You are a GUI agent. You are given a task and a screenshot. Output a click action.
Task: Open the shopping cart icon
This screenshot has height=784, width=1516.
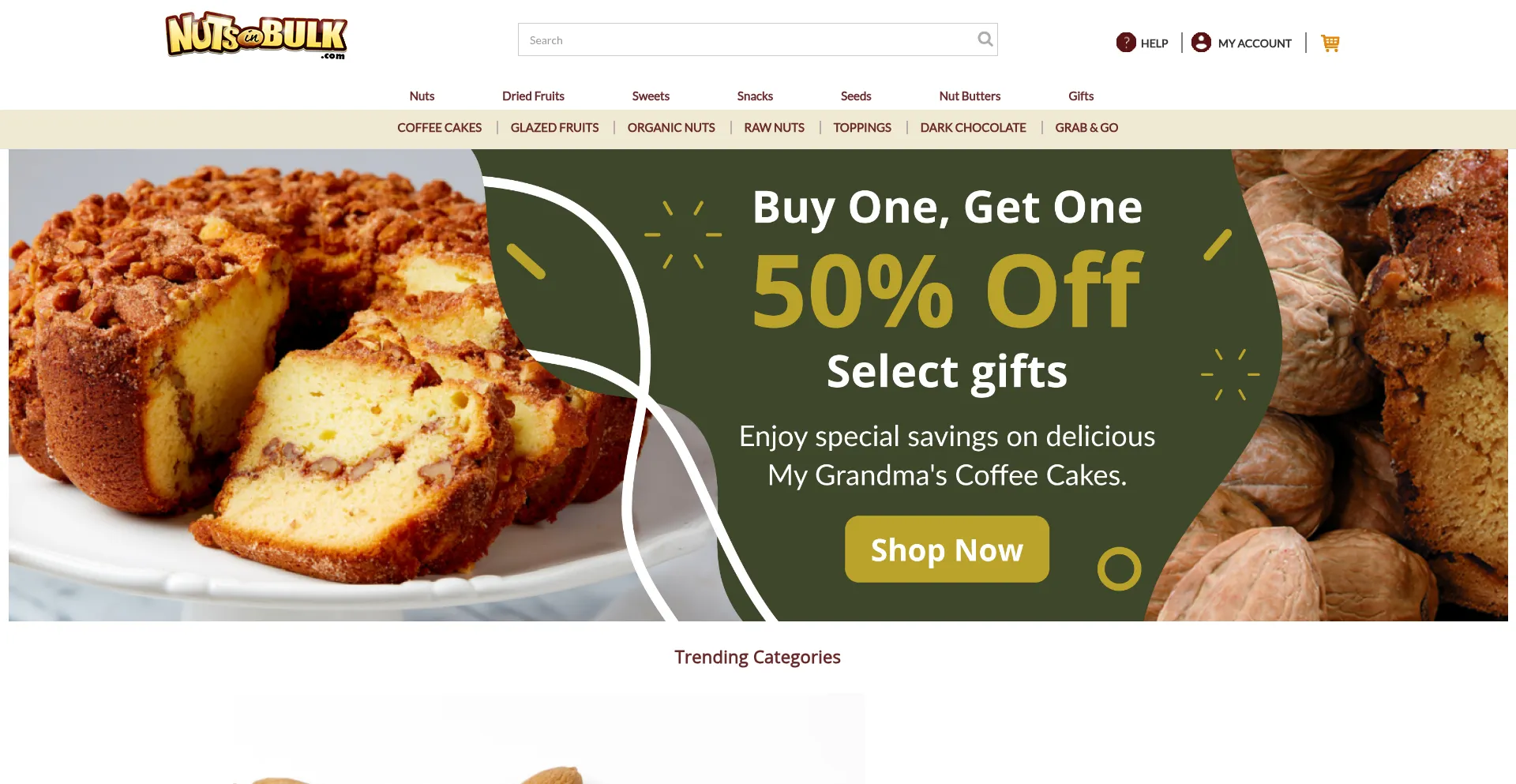click(1330, 43)
